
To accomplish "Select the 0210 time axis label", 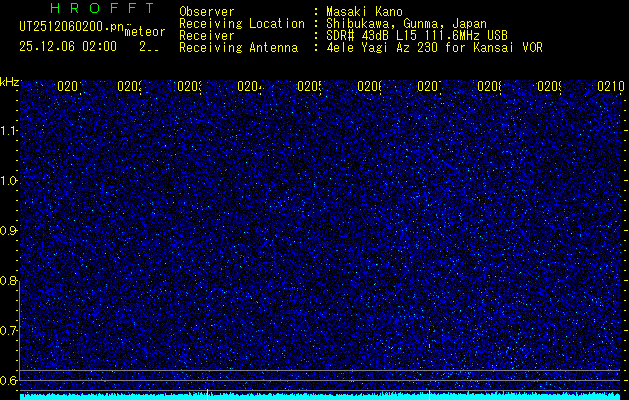I will [611, 86].
